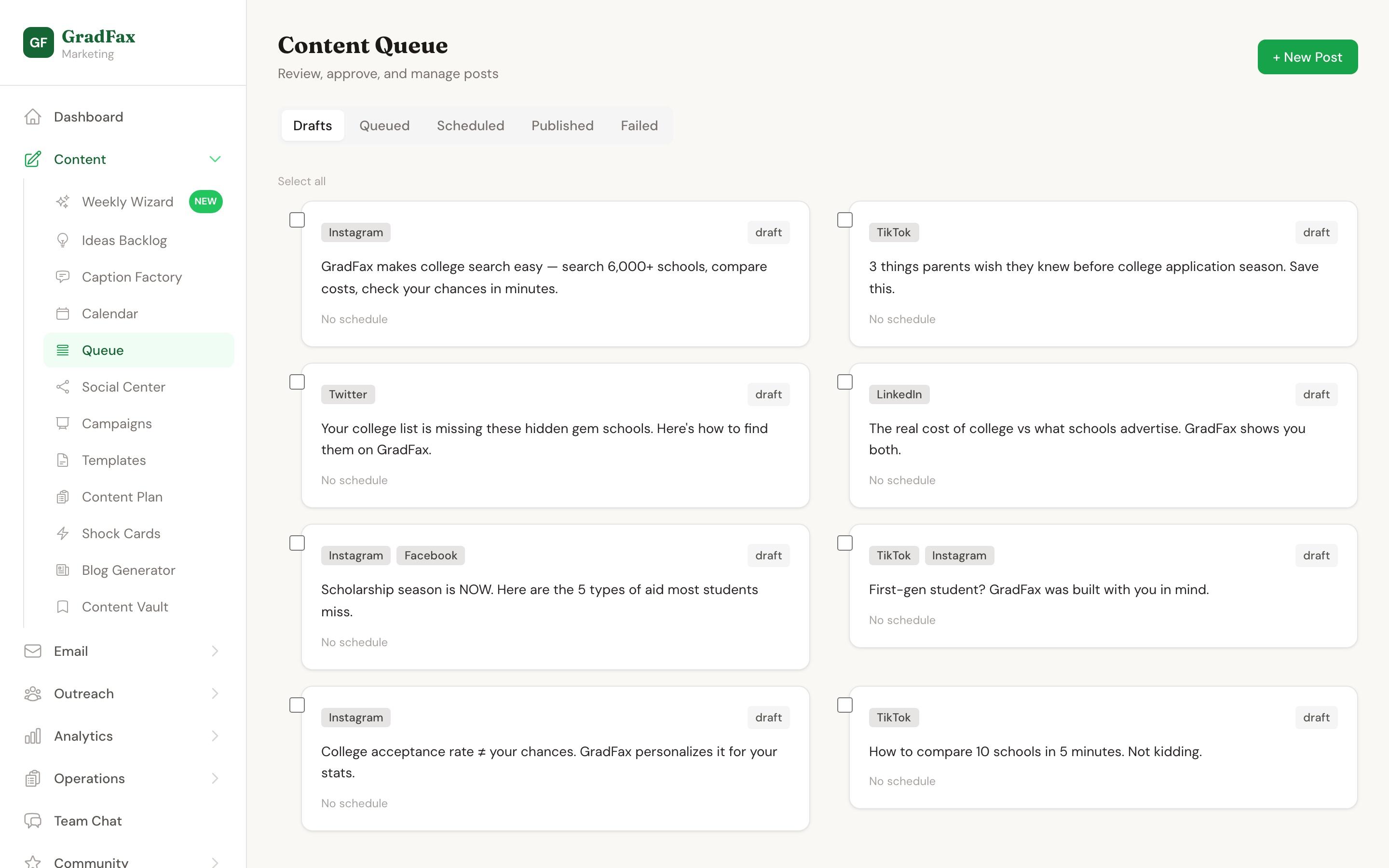Click the Calendar icon in sidebar
Viewport: 1389px width, 868px height.
coord(63,313)
